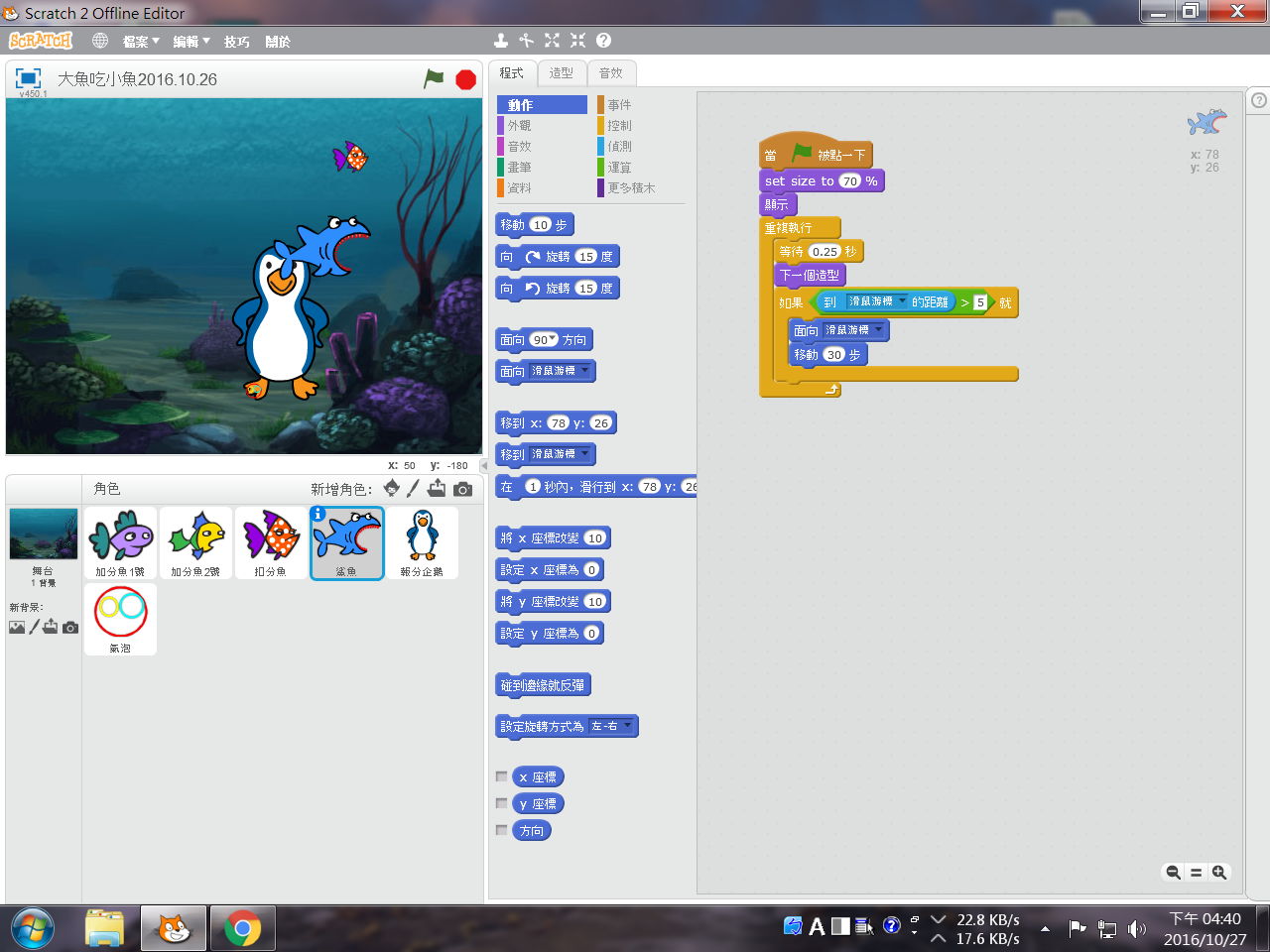1270x952 pixels.
Task: Zoom in the scripts area
Action: click(1219, 873)
